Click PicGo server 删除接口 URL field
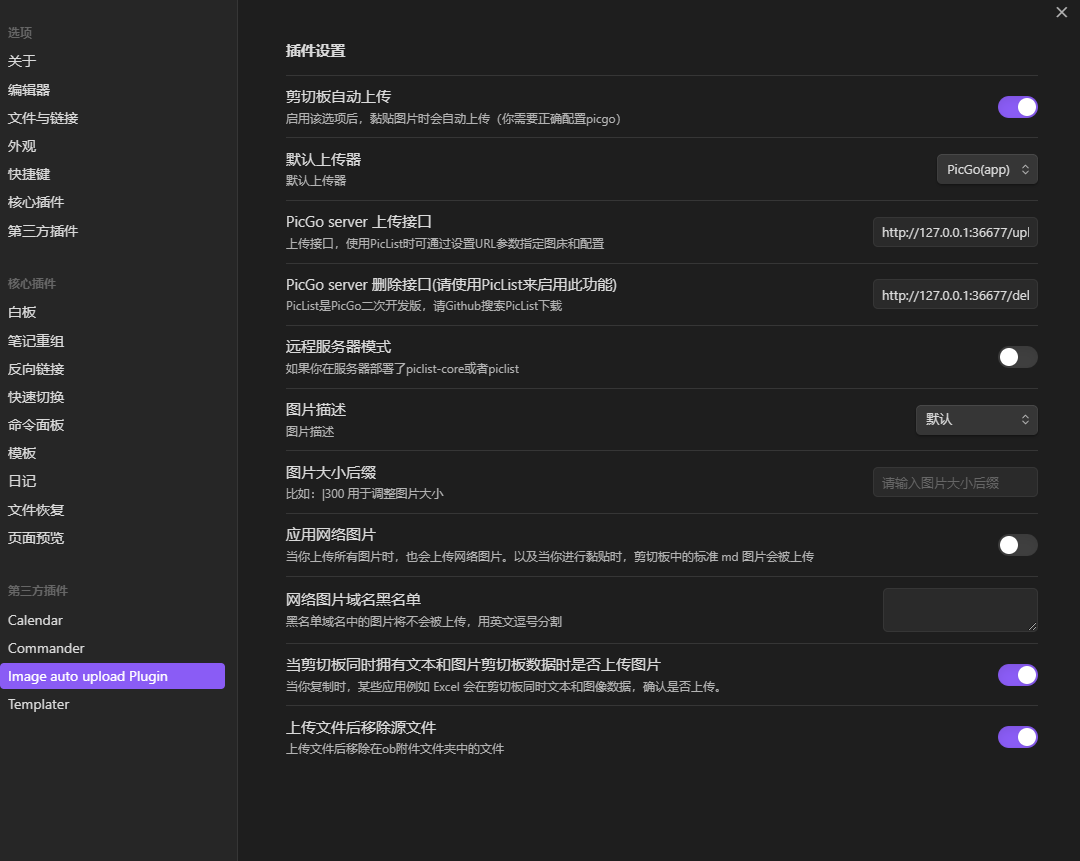 tap(954, 295)
